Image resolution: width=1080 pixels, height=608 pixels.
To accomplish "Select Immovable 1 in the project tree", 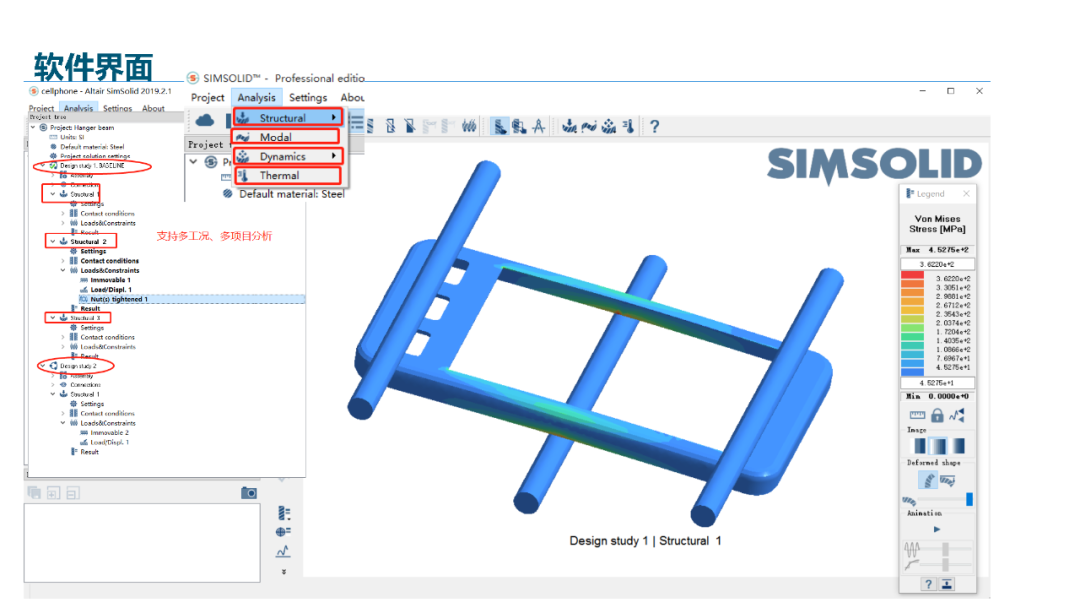I will [x=110, y=280].
